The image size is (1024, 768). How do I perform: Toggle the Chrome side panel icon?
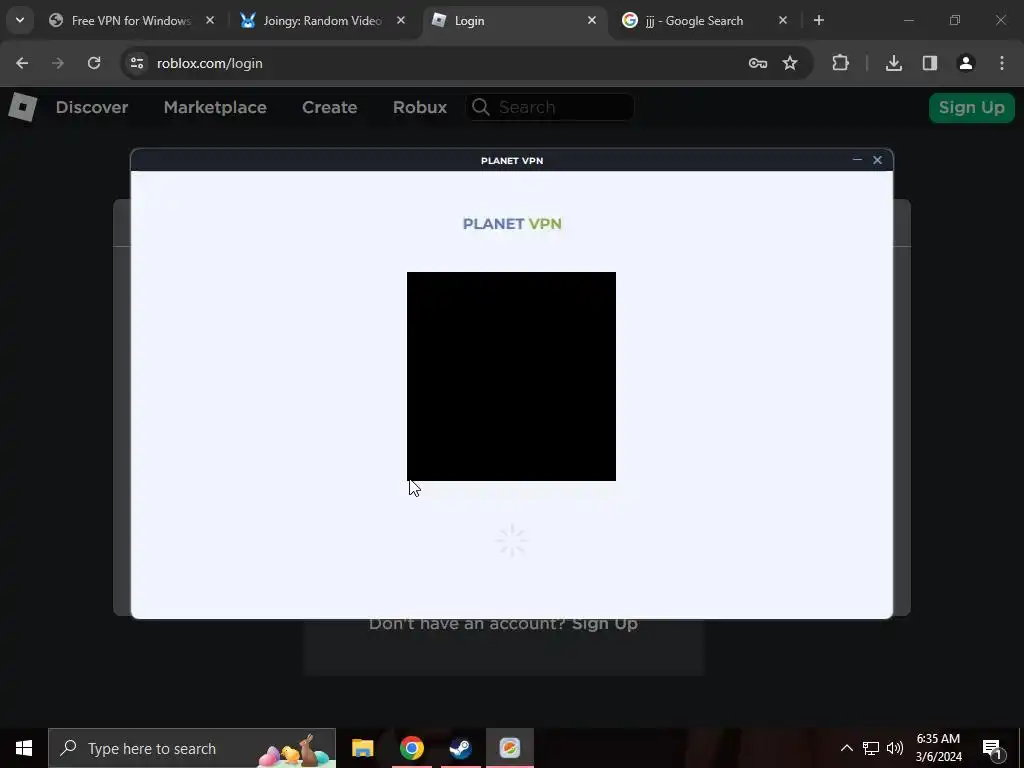click(x=930, y=63)
